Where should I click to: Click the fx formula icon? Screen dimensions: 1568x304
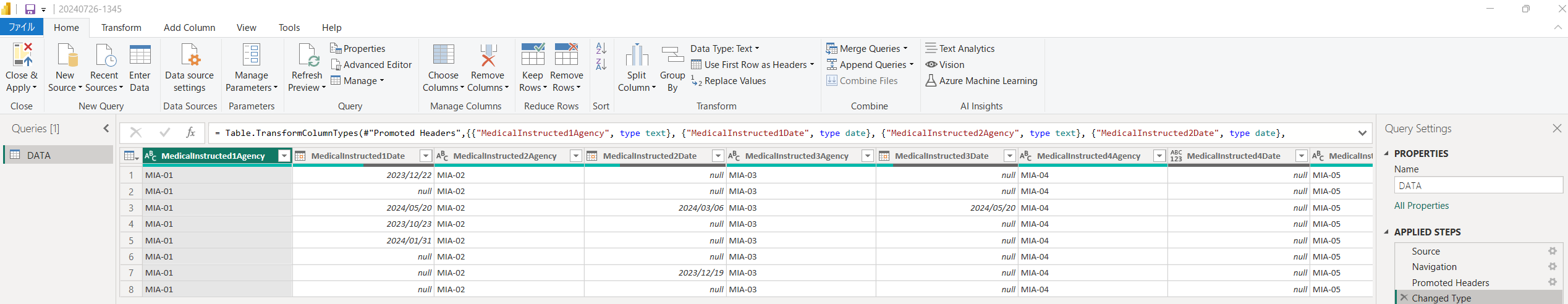click(191, 132)
